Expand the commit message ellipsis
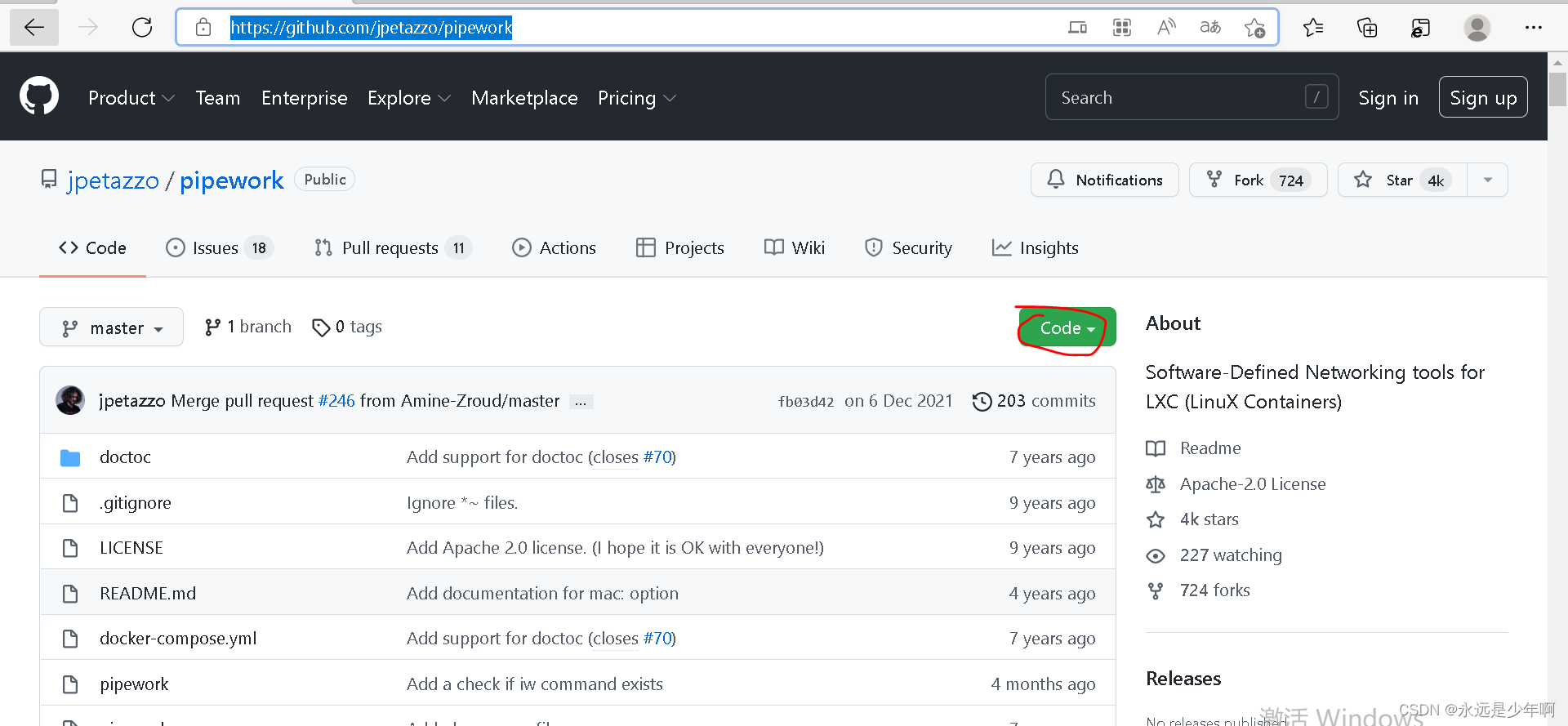The image size is (1568, 726). (x=581, y=402)
